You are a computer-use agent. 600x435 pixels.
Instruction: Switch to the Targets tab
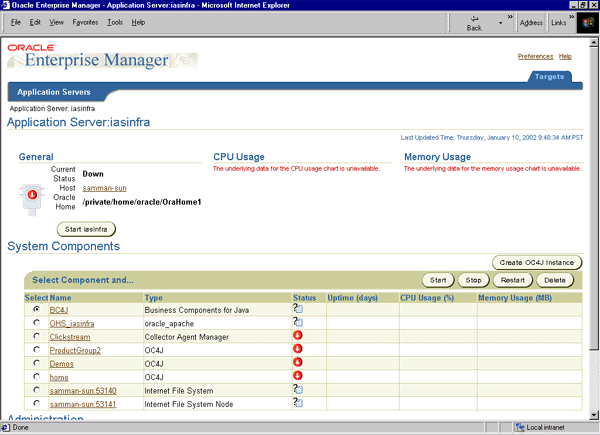(549, 77)
